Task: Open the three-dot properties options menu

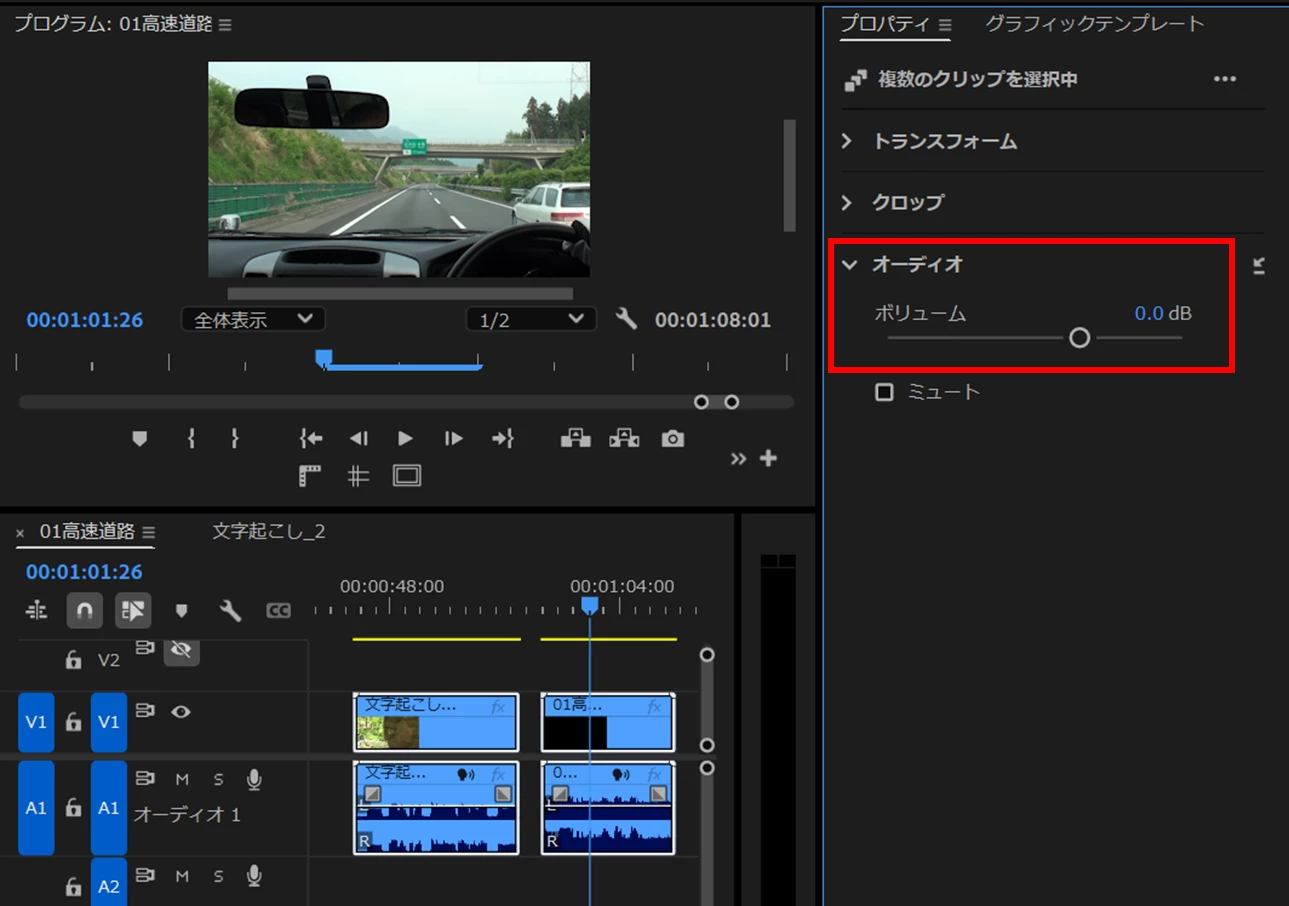Action: pyautogui.click(x=1225, y=79)
